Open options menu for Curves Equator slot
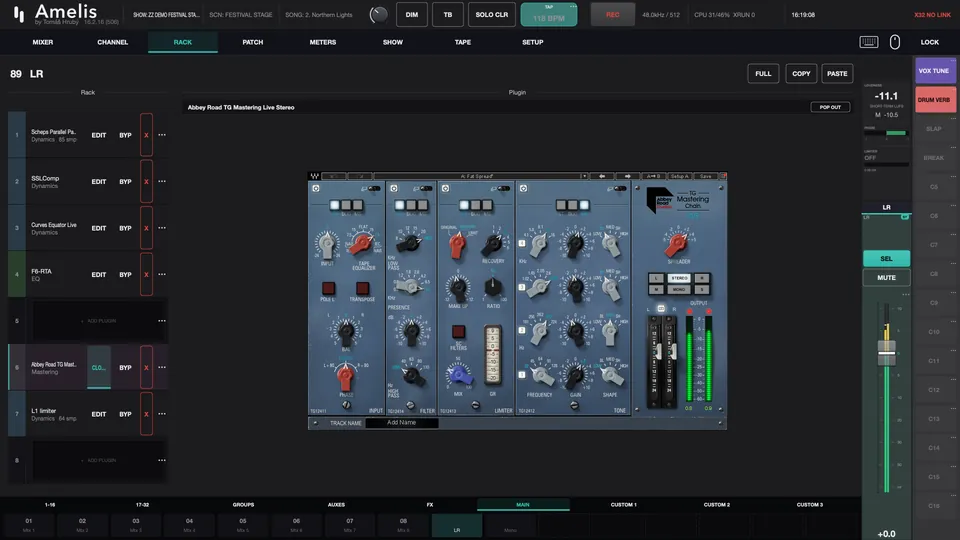Viewport: 960px width, 540px height. click(162, 228)
